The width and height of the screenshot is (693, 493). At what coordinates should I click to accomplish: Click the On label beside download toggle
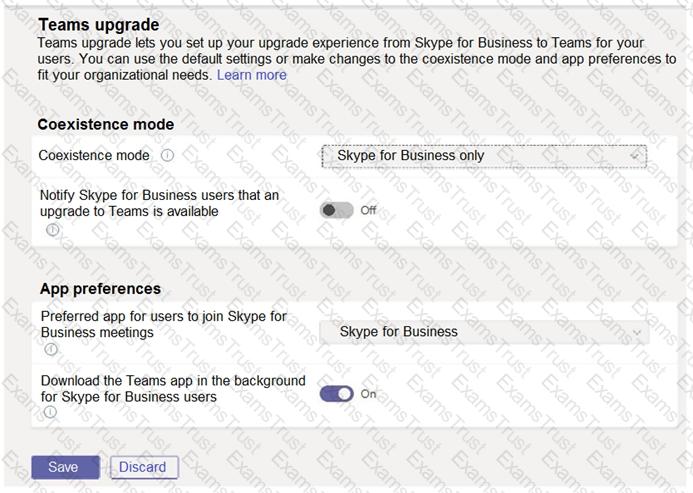368,394
